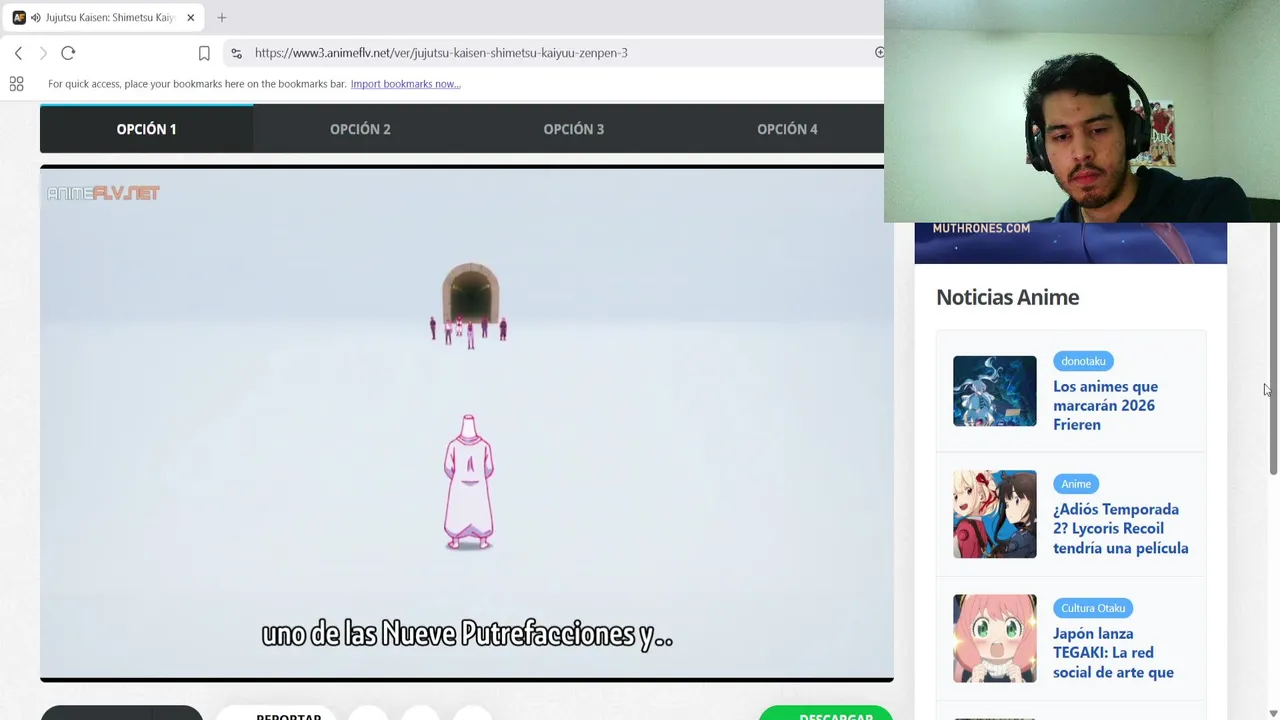
Task: Open the TEGAKI news thumbnail image
Action: (x=995, y=638)
